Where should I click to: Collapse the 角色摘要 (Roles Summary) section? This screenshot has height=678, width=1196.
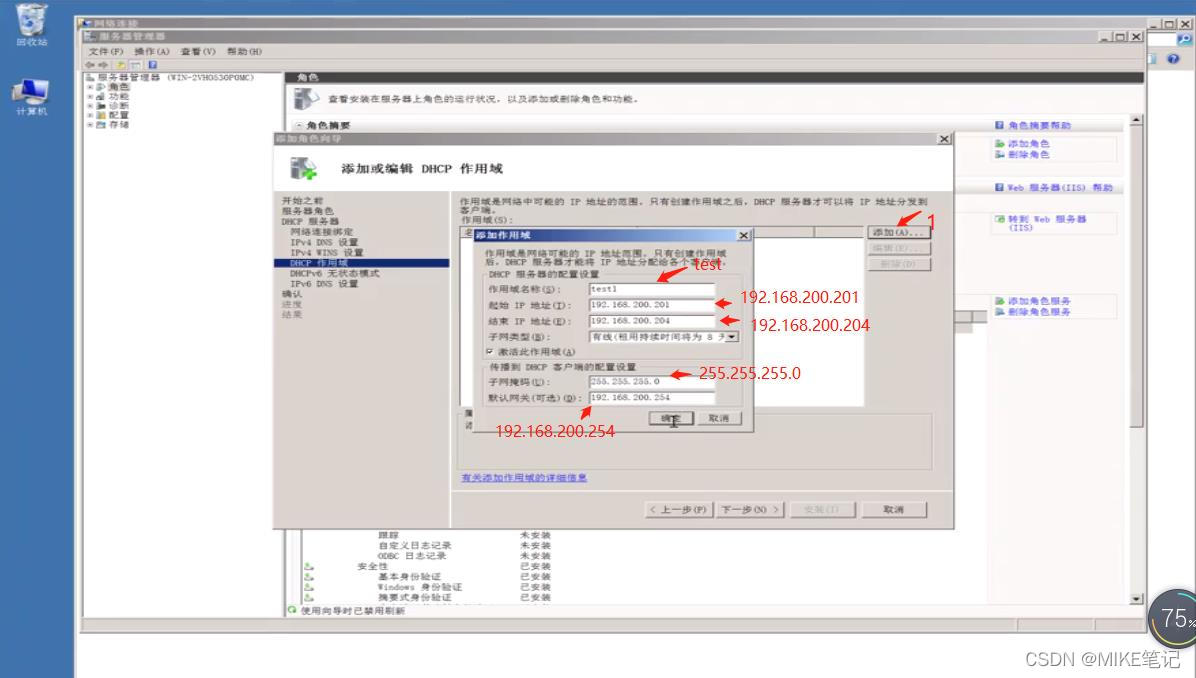[x=299, y=125]
